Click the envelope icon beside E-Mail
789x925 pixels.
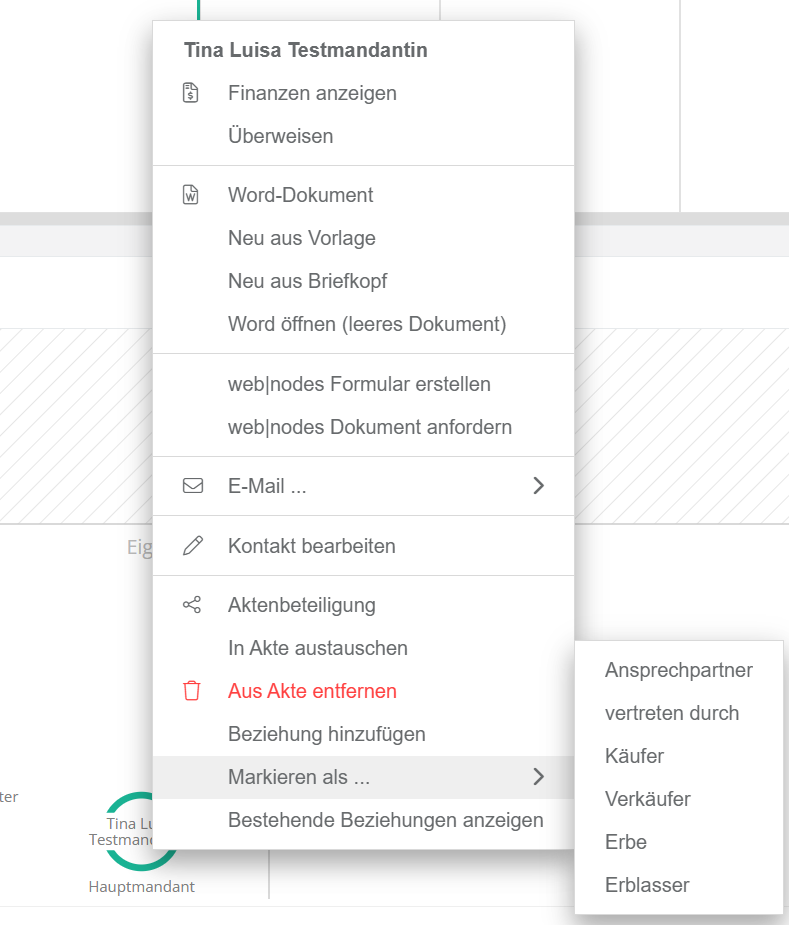coord(192,487)
